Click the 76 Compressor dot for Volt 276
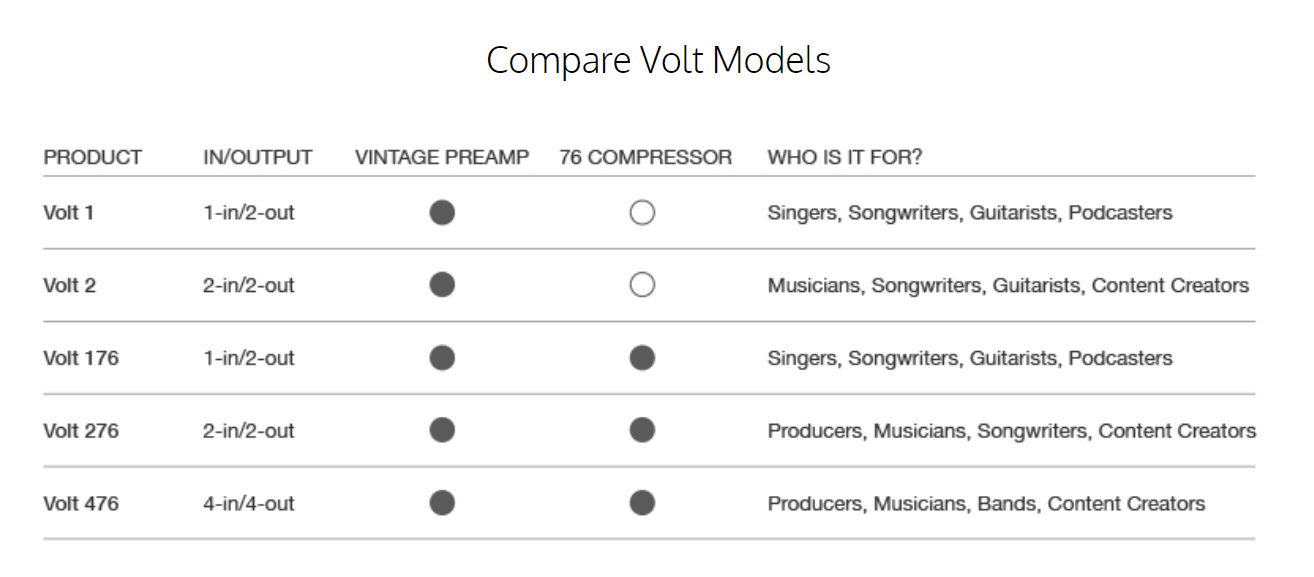 pos(642,430)
